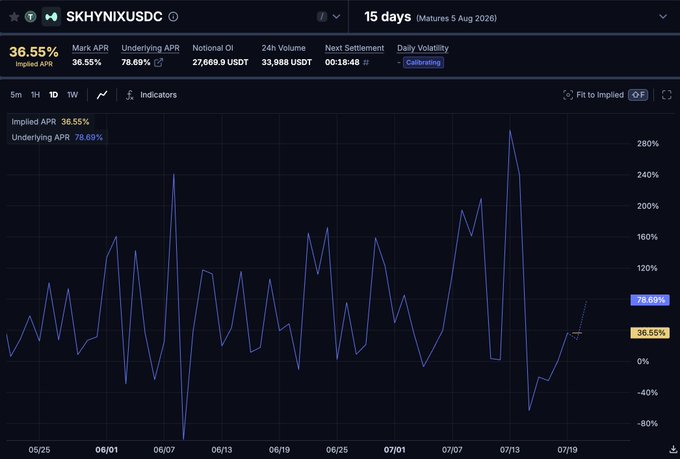
Task: Click the Underlying APR 78.69% legend
Action: point(57,138)
